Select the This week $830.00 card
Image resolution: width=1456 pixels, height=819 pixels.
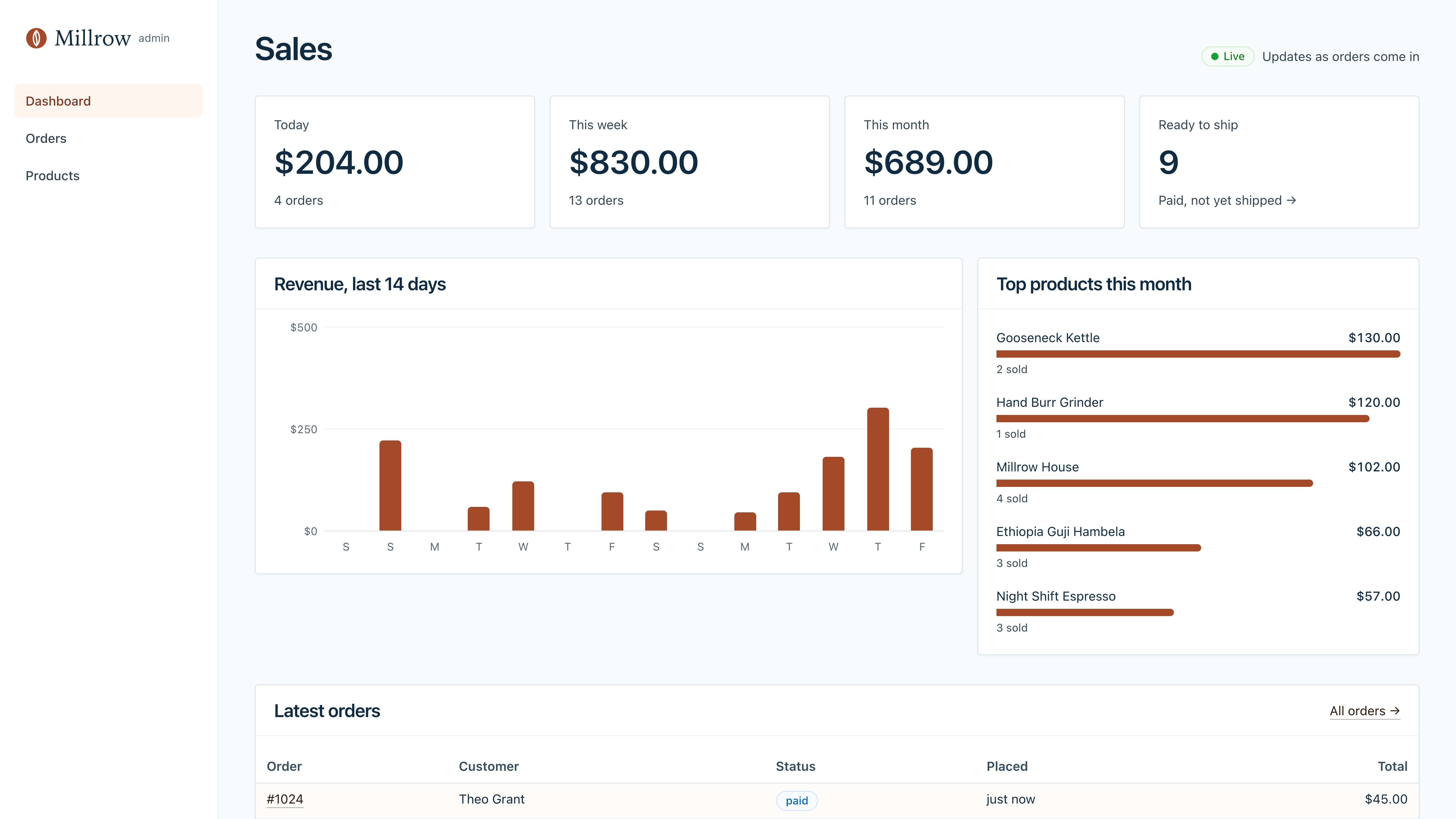(x=689, y=162)
